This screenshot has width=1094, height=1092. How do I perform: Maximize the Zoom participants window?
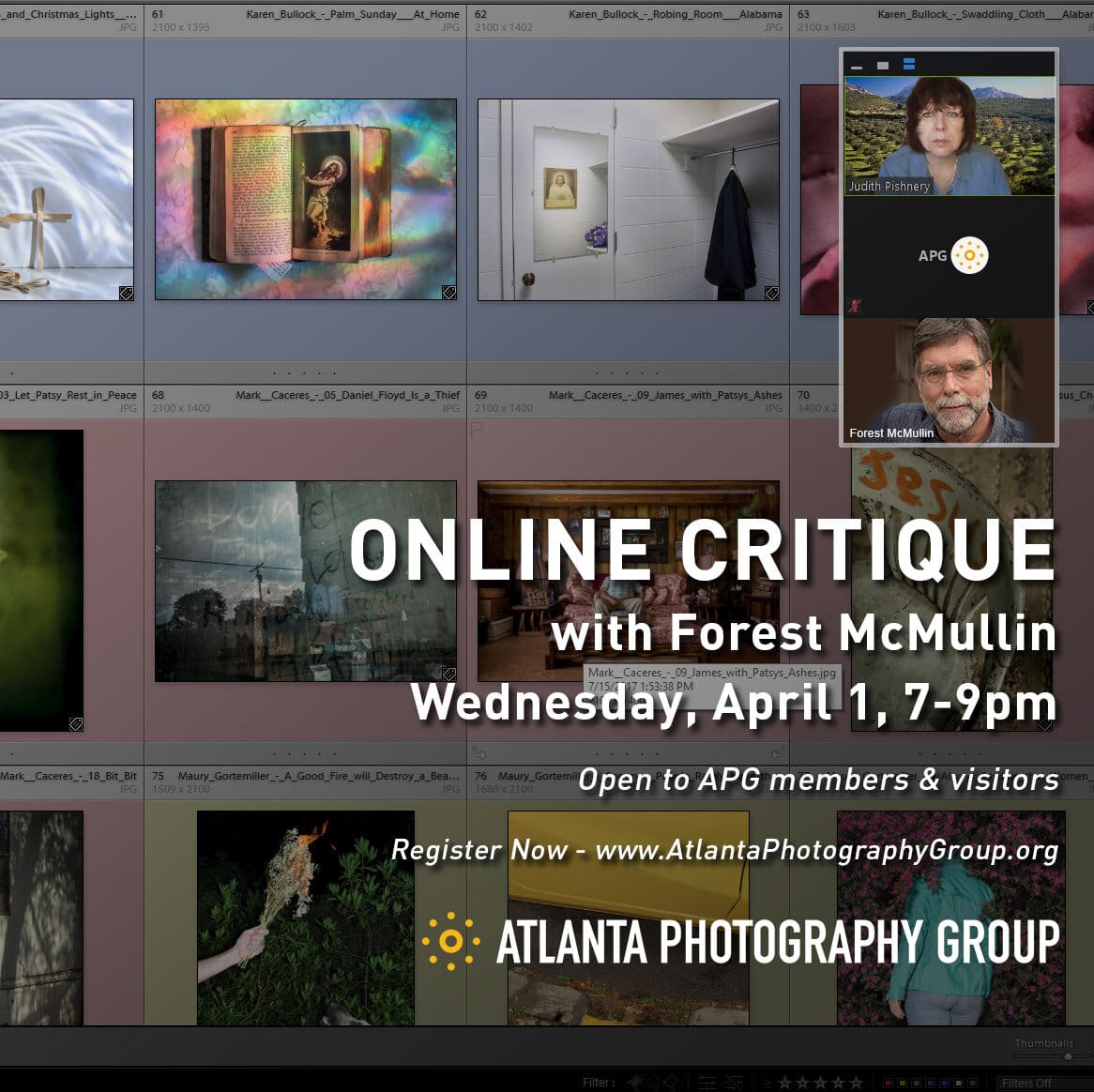[881, 64]
